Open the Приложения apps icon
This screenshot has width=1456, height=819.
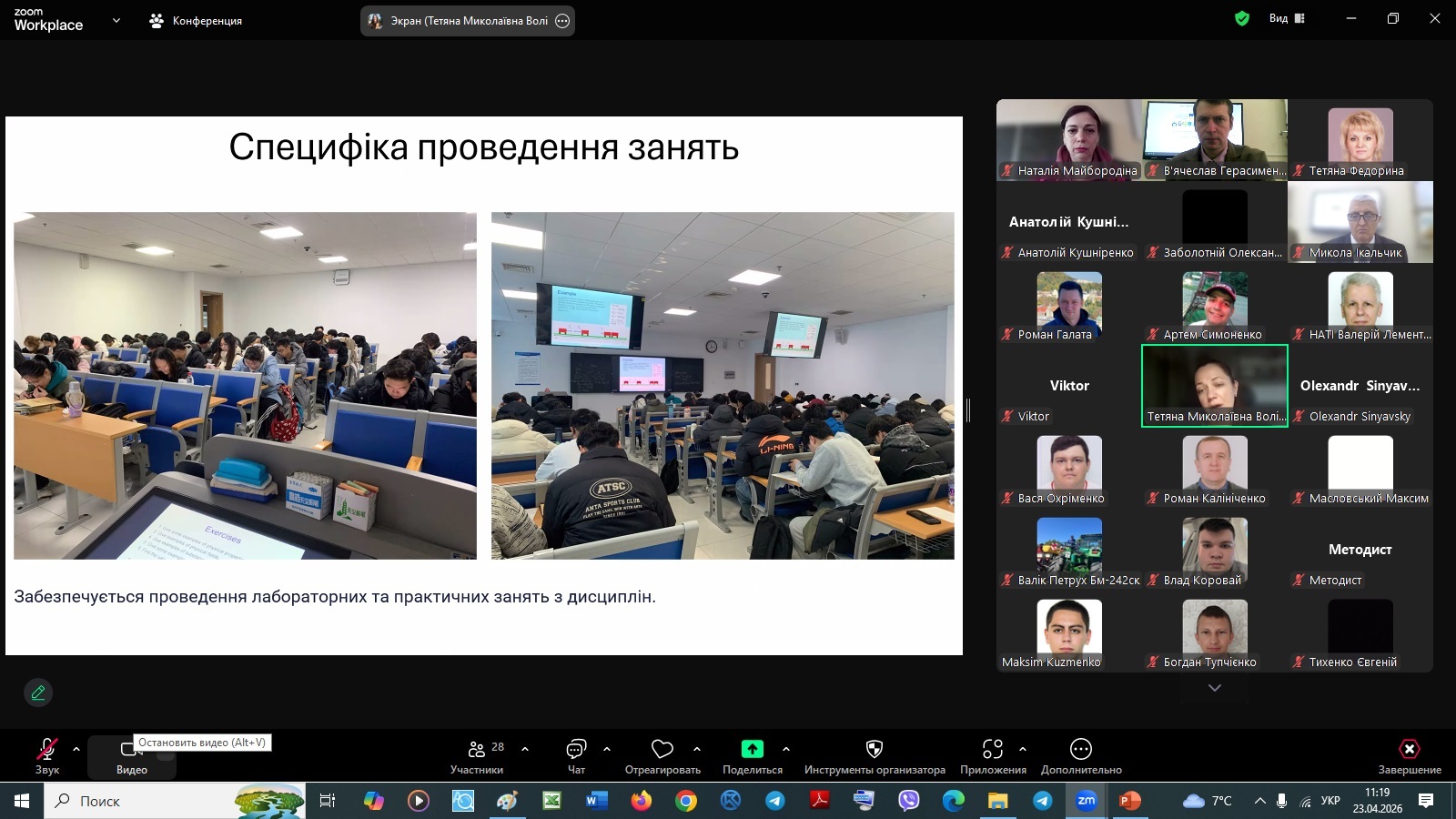992,755
